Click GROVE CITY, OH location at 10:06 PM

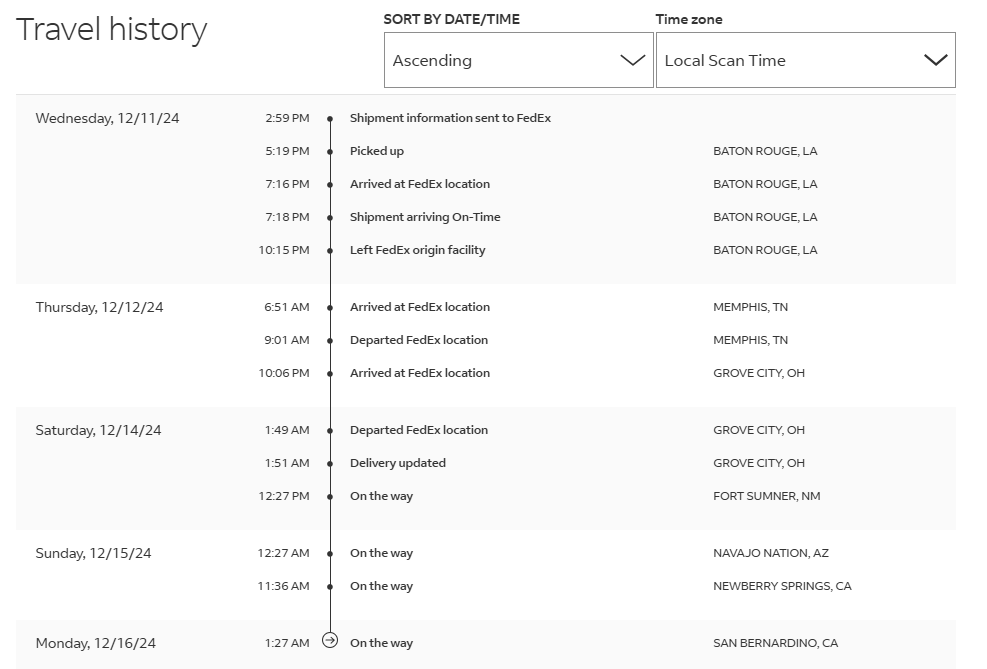point(759,373)
